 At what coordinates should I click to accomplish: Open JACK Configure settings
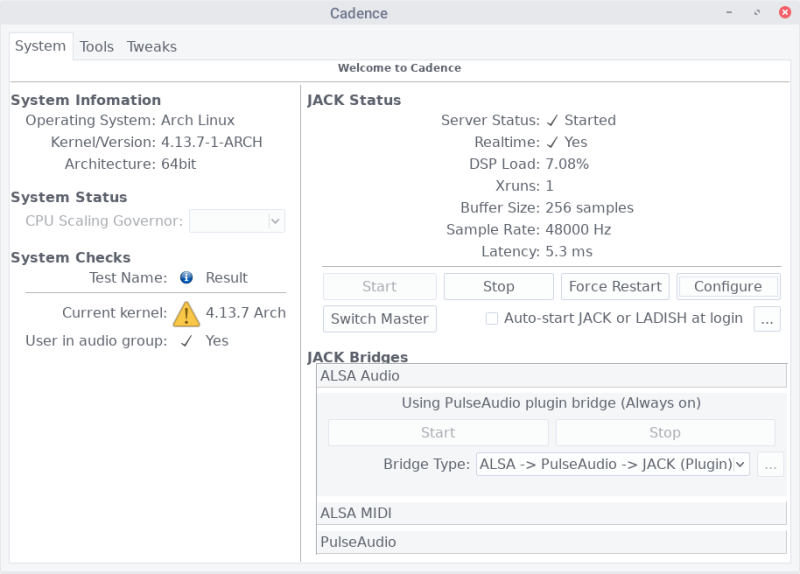pos(728,287)
